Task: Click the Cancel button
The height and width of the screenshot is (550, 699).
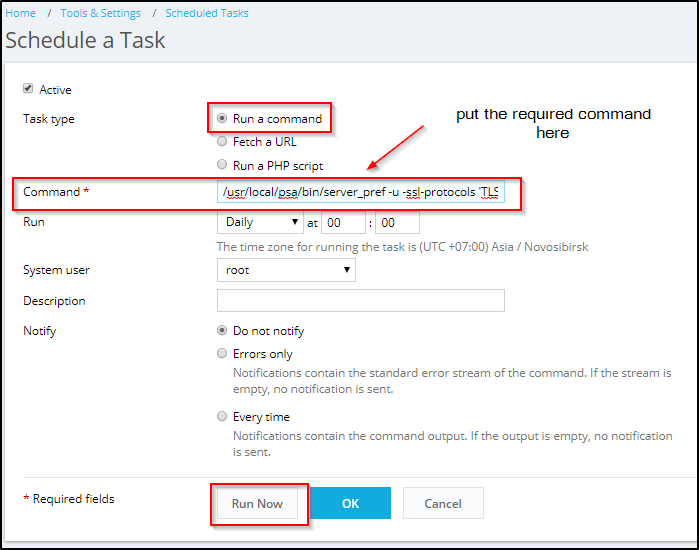Action: pyautogui.click(x=442, y=503)
